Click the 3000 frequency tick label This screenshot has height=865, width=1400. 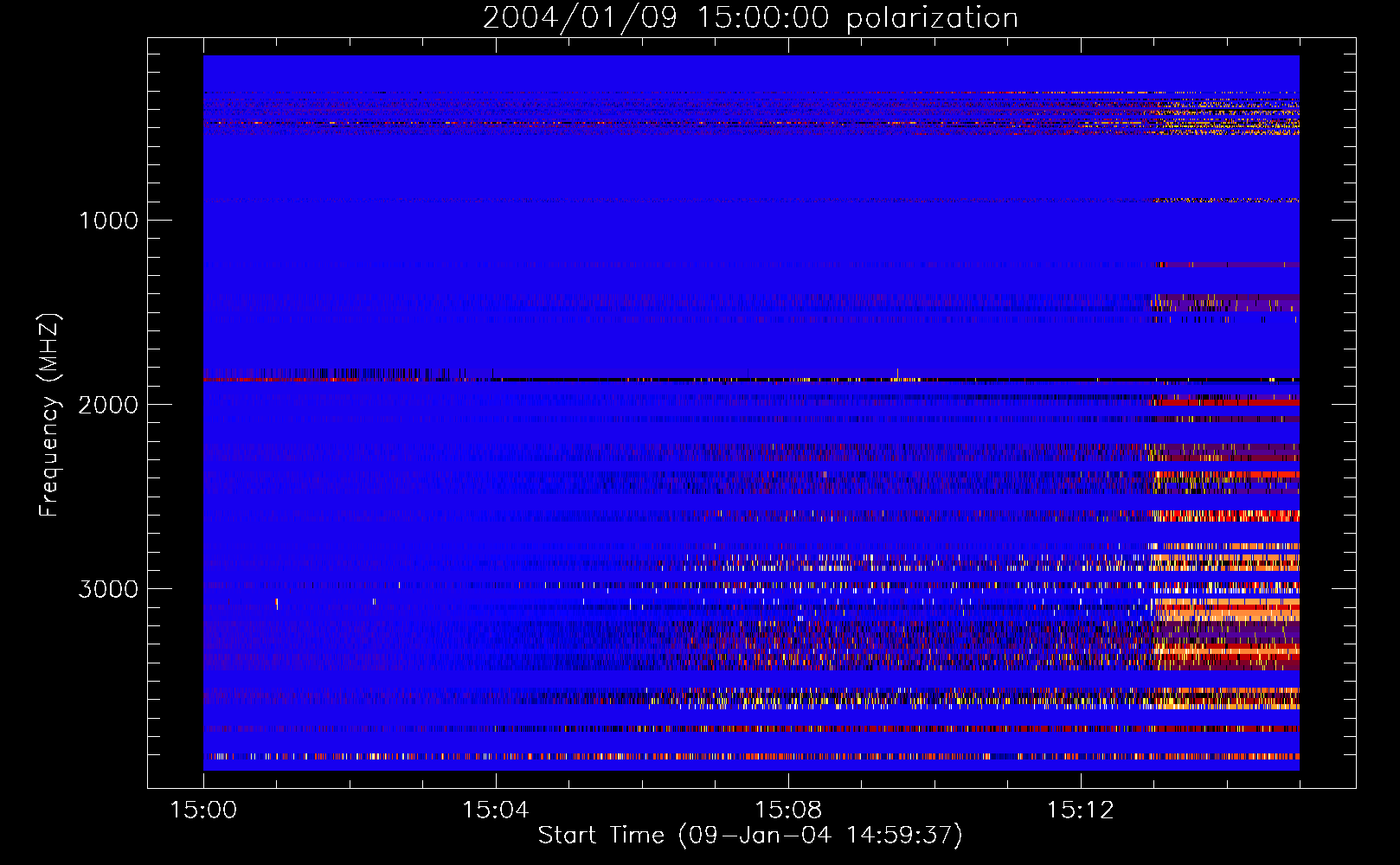pyautogui.click(x=108, y=589)
